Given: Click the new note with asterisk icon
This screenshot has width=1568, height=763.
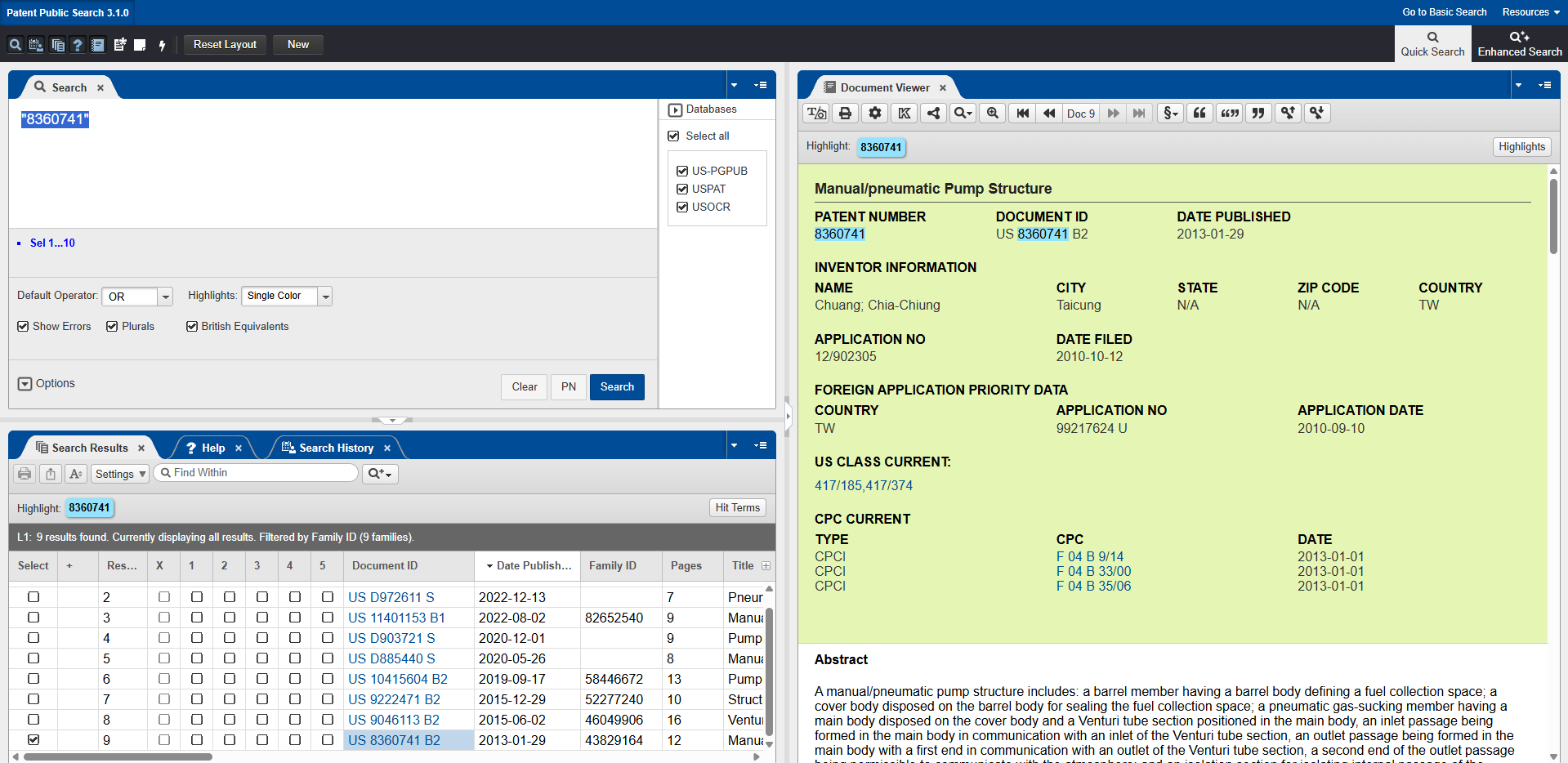Looking at the screenshot, I should click(119, 45).
